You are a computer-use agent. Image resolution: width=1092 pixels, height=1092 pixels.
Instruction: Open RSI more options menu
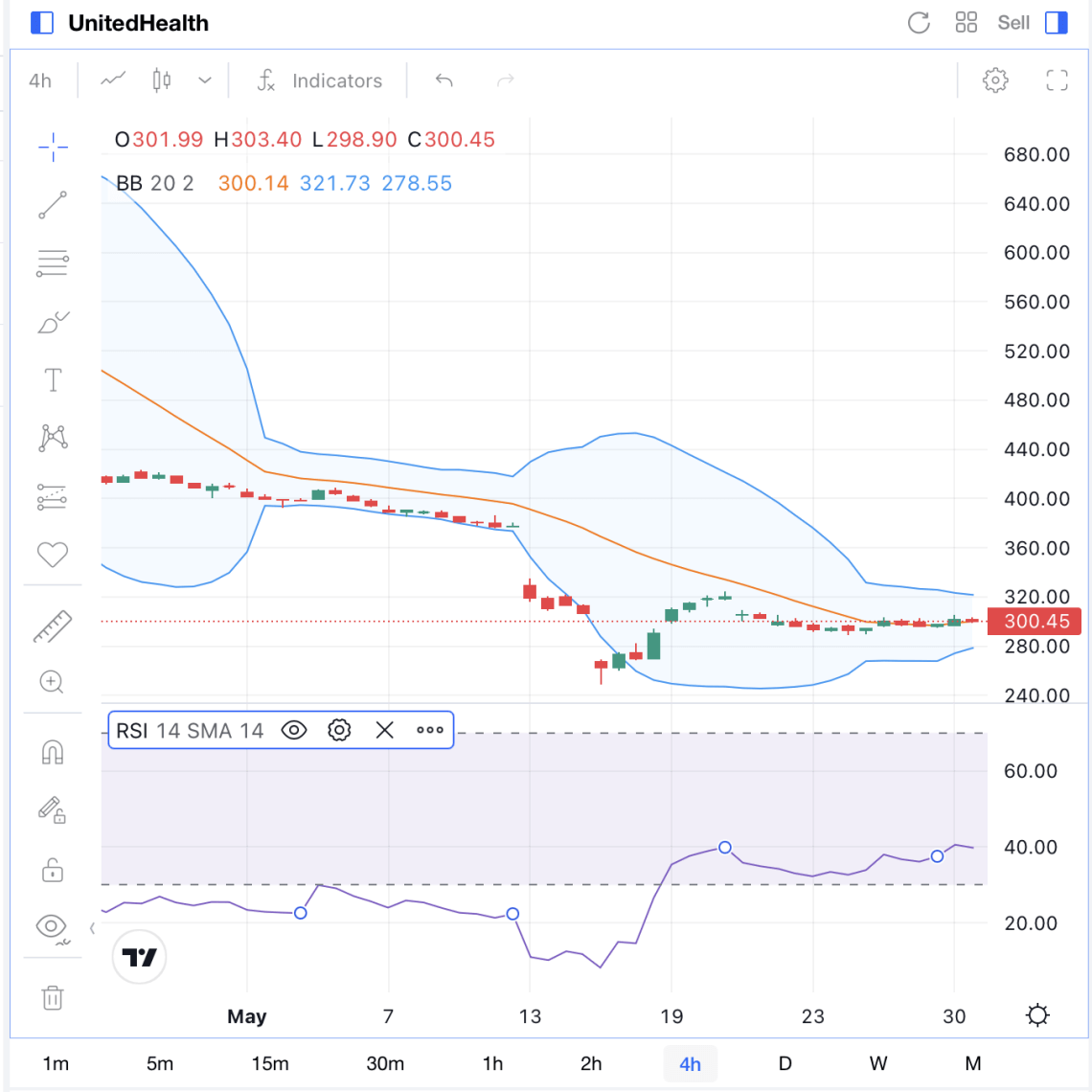pyautogui.click(x=430, y=730)
